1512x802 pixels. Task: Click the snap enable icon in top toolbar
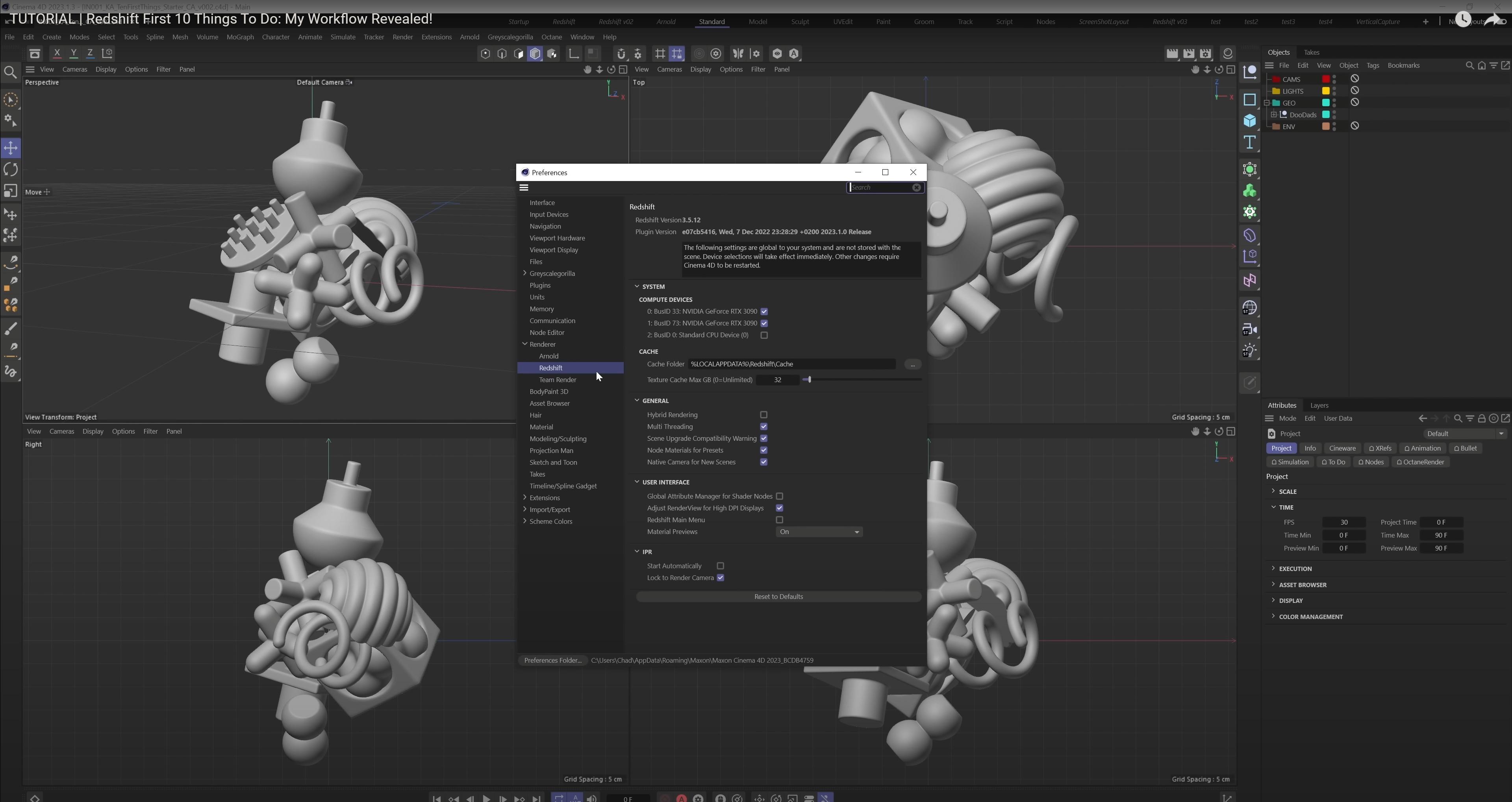pos(621,54)
